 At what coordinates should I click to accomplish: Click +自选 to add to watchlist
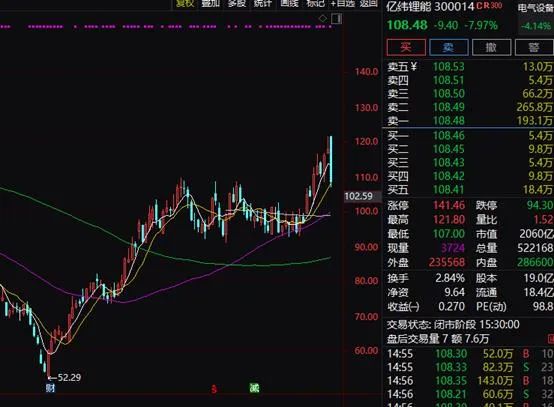(343, 4)
